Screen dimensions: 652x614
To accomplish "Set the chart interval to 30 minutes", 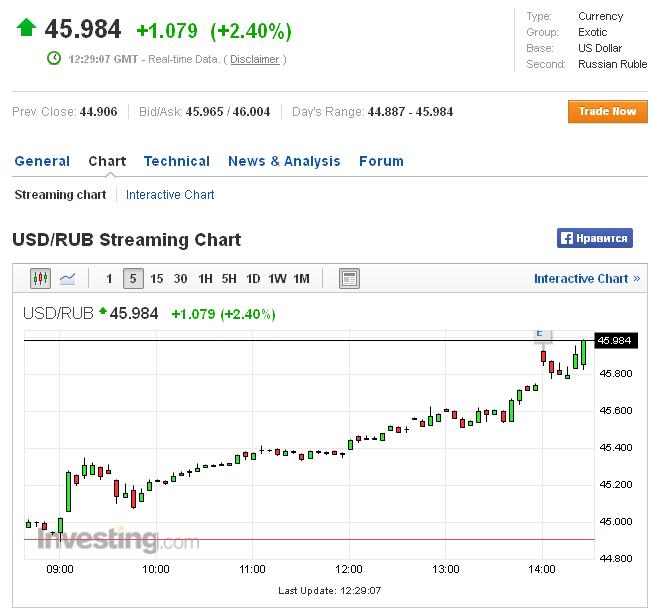I will coord(180,279).
